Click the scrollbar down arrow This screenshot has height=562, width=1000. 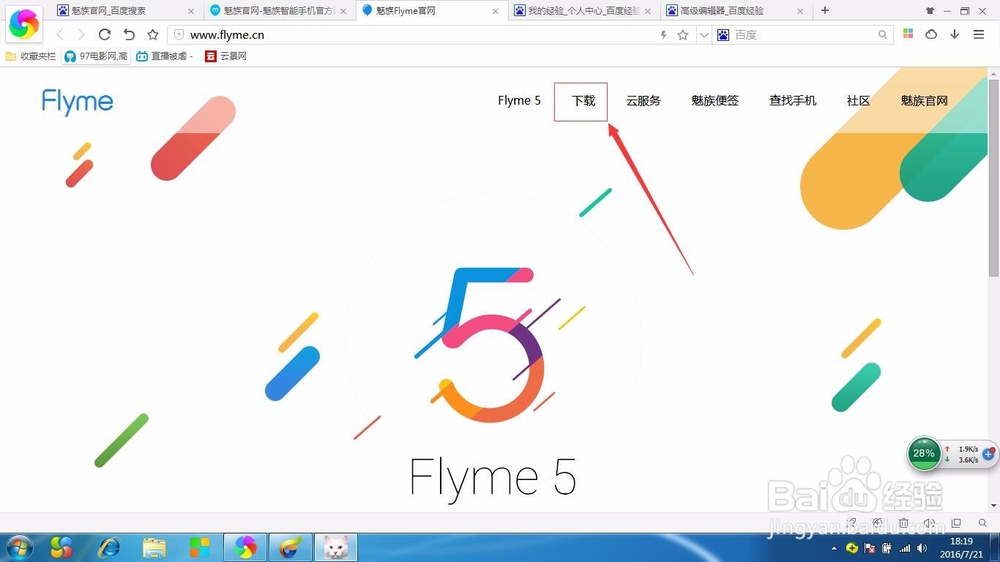[994, 506]
